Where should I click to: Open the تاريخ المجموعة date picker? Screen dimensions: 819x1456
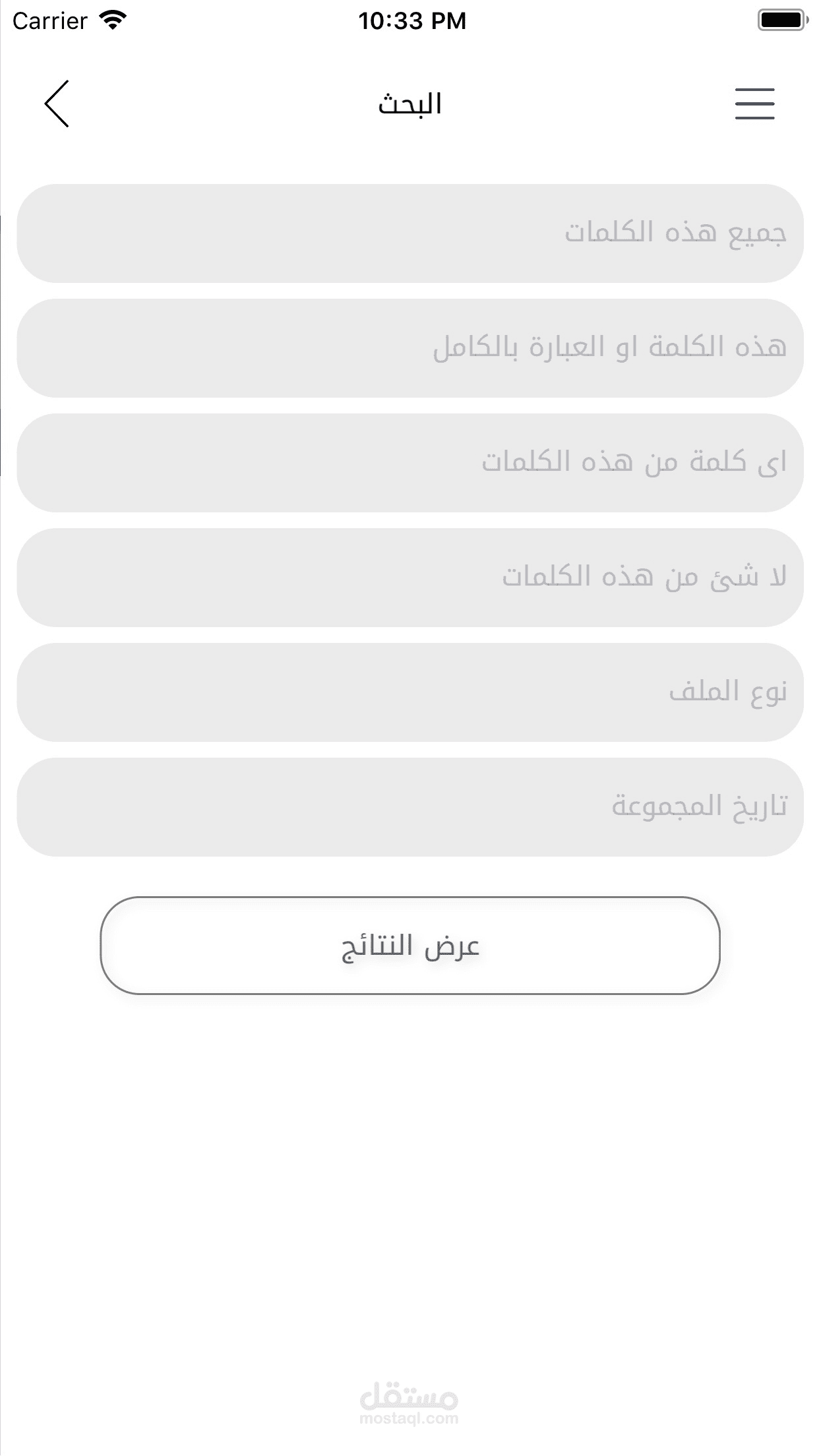pos(409,807)
